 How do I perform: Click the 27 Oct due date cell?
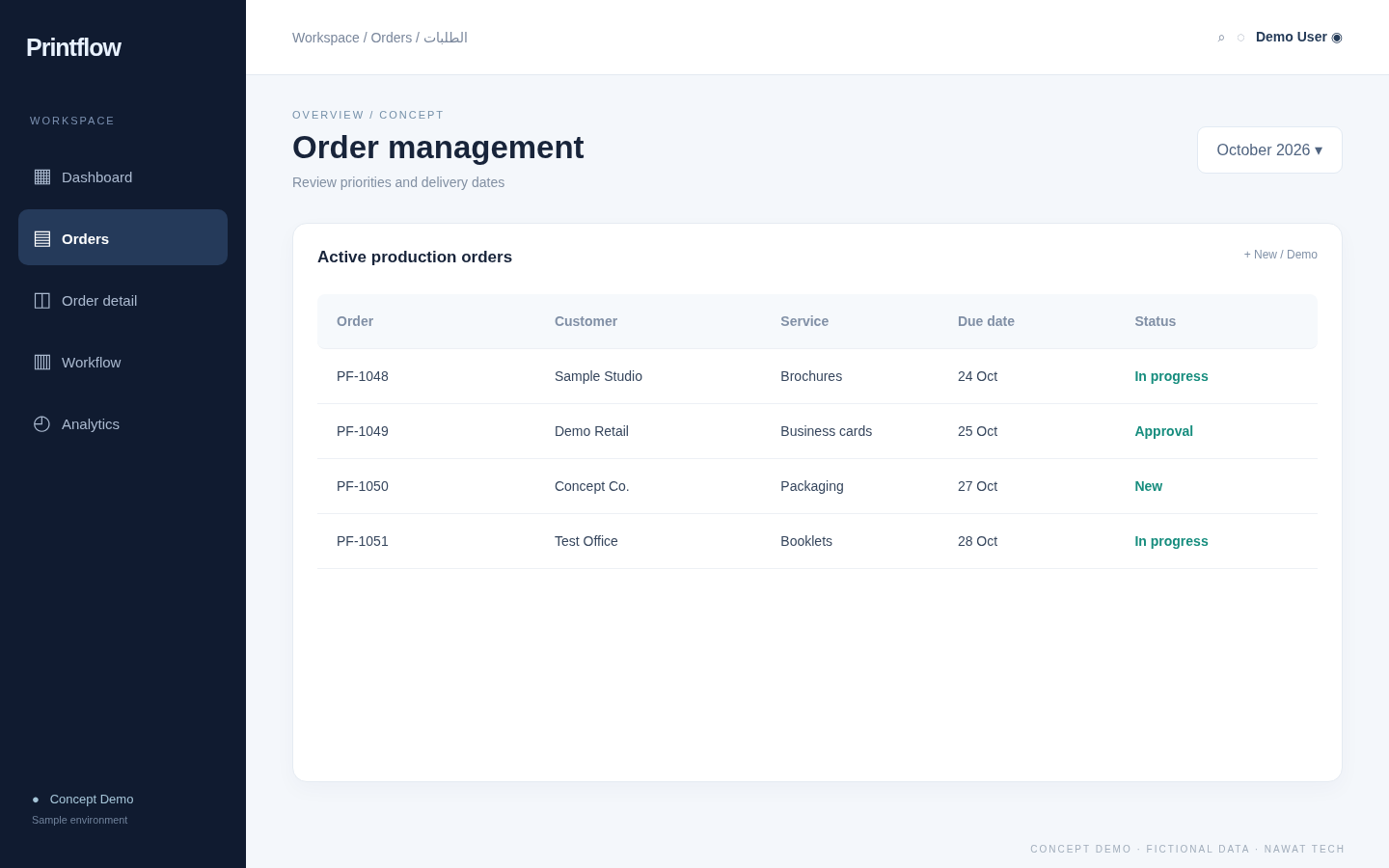pyautogui.click(x=978, y=486)
